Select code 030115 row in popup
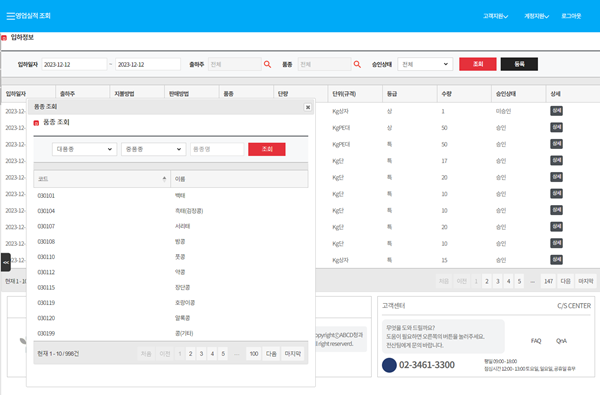This screenshot has width=600, height=395. [x=171, y=287]
